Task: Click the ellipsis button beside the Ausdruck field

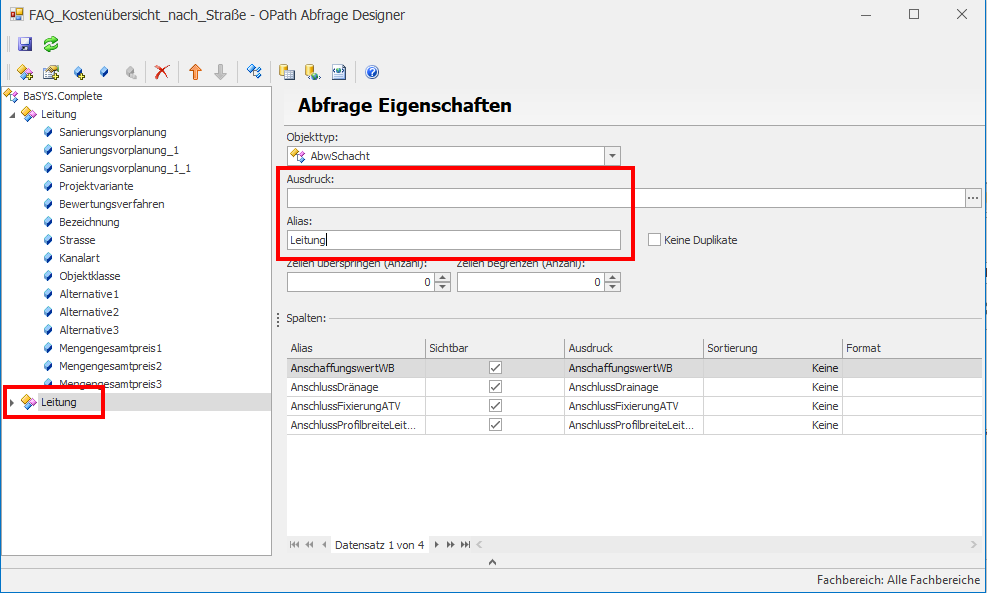Action: point(973,198)
